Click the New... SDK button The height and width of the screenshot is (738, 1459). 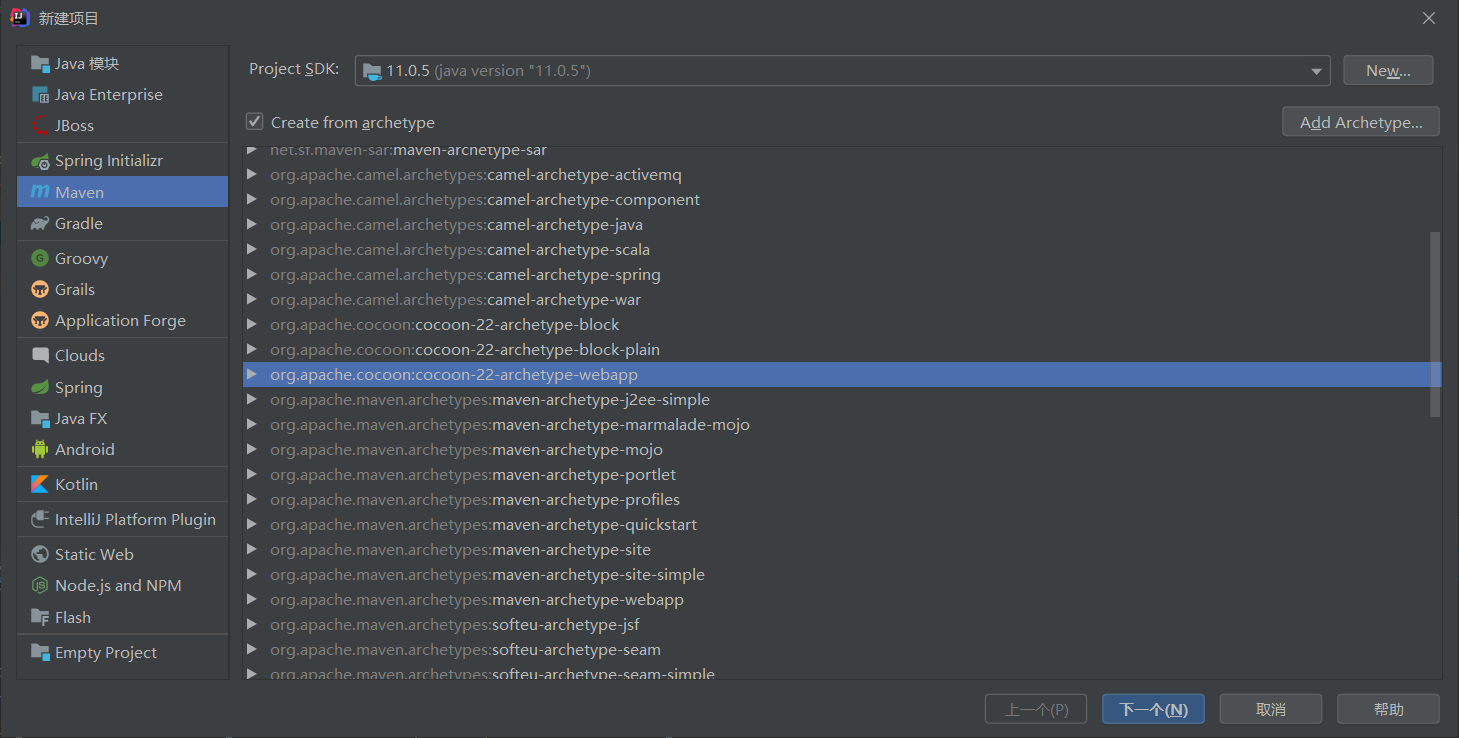click(x=1388, y=71)
